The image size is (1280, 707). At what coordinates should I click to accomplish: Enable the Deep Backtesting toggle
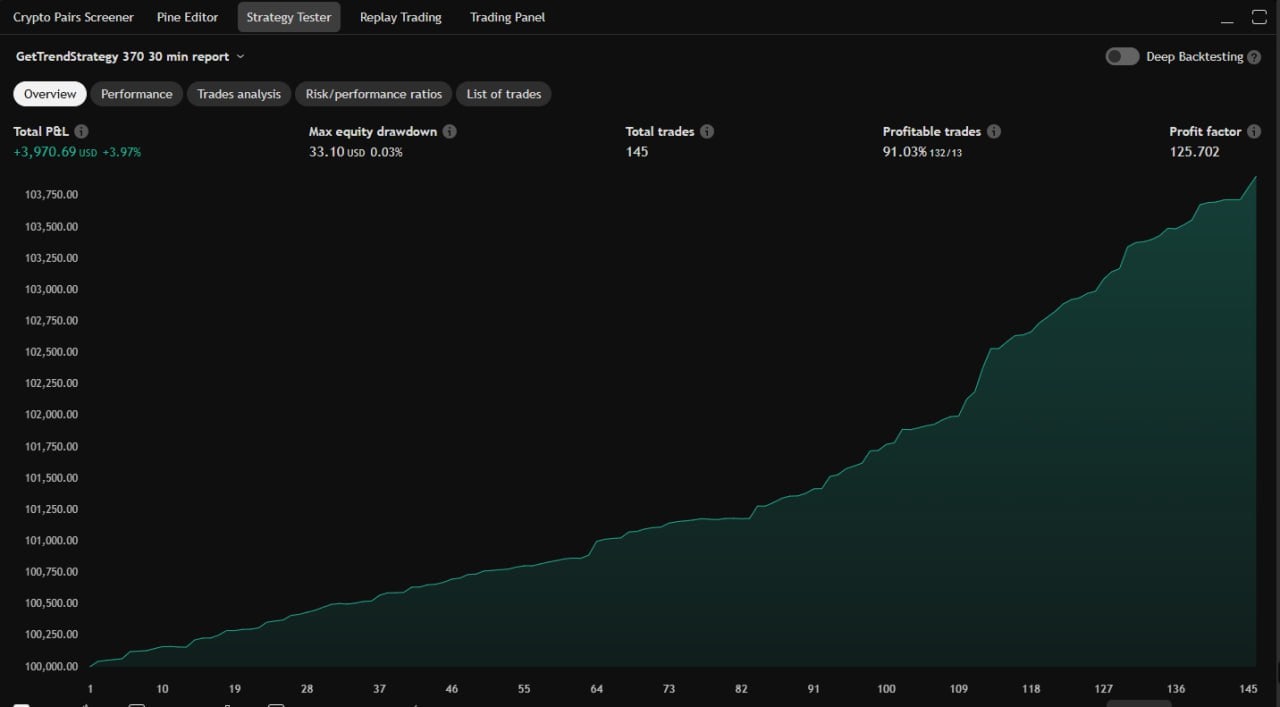click(x=1122, y=57)
